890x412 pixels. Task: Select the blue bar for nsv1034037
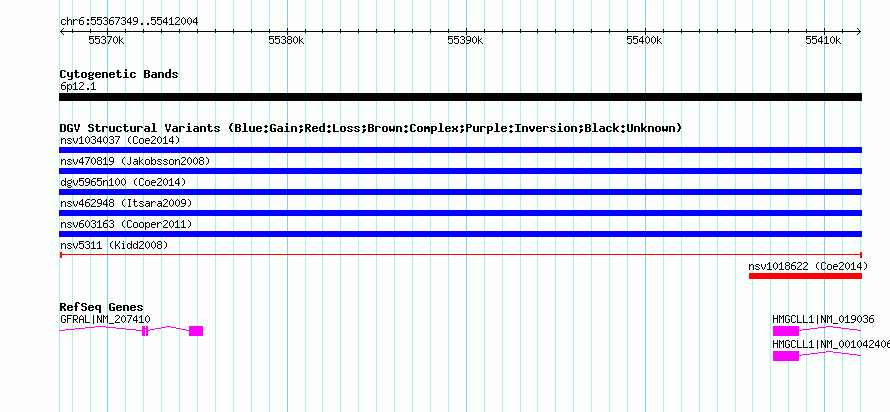(x=460, y=150)
